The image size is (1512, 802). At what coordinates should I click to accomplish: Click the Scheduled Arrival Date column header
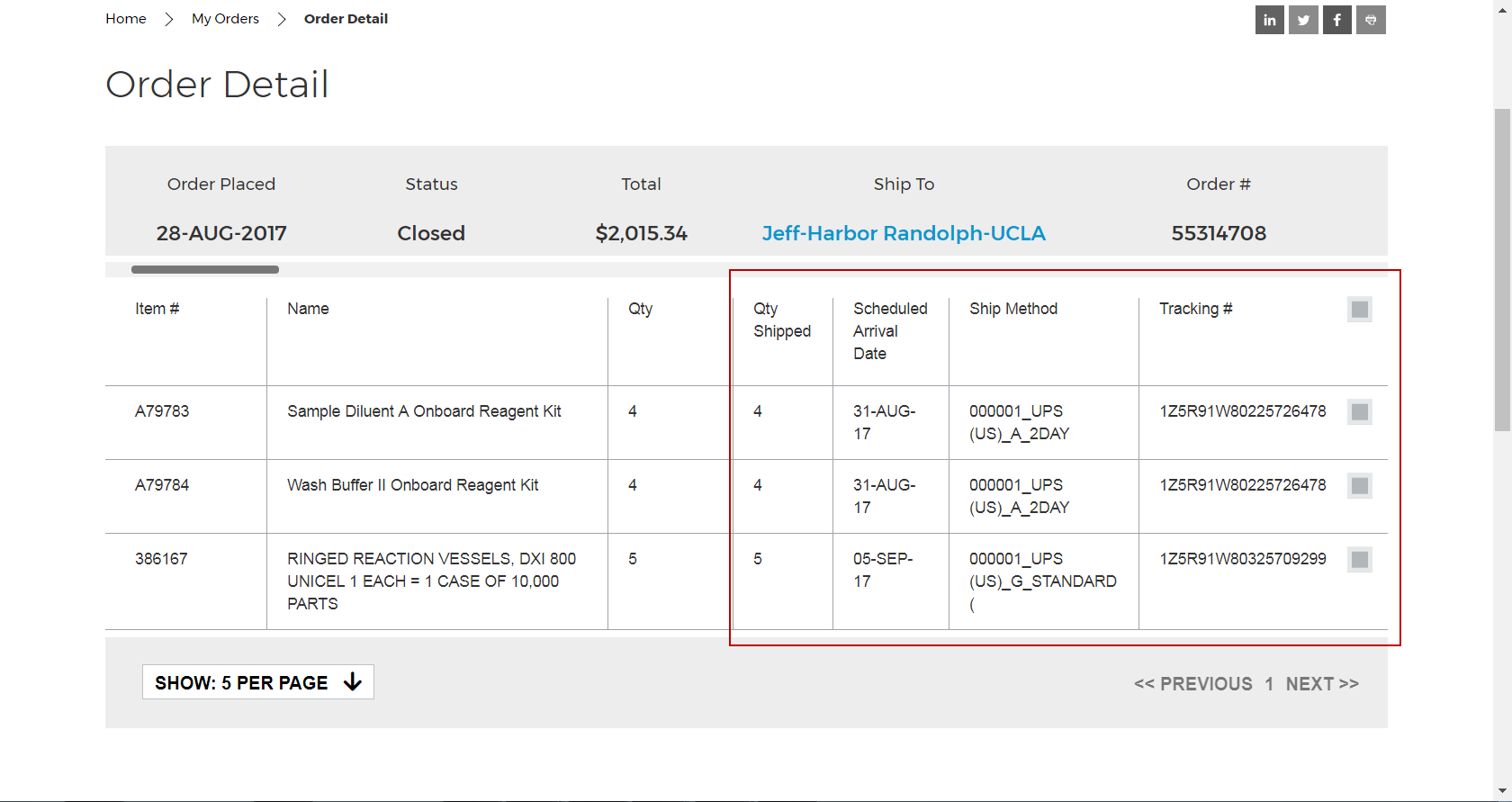(890, 331)
